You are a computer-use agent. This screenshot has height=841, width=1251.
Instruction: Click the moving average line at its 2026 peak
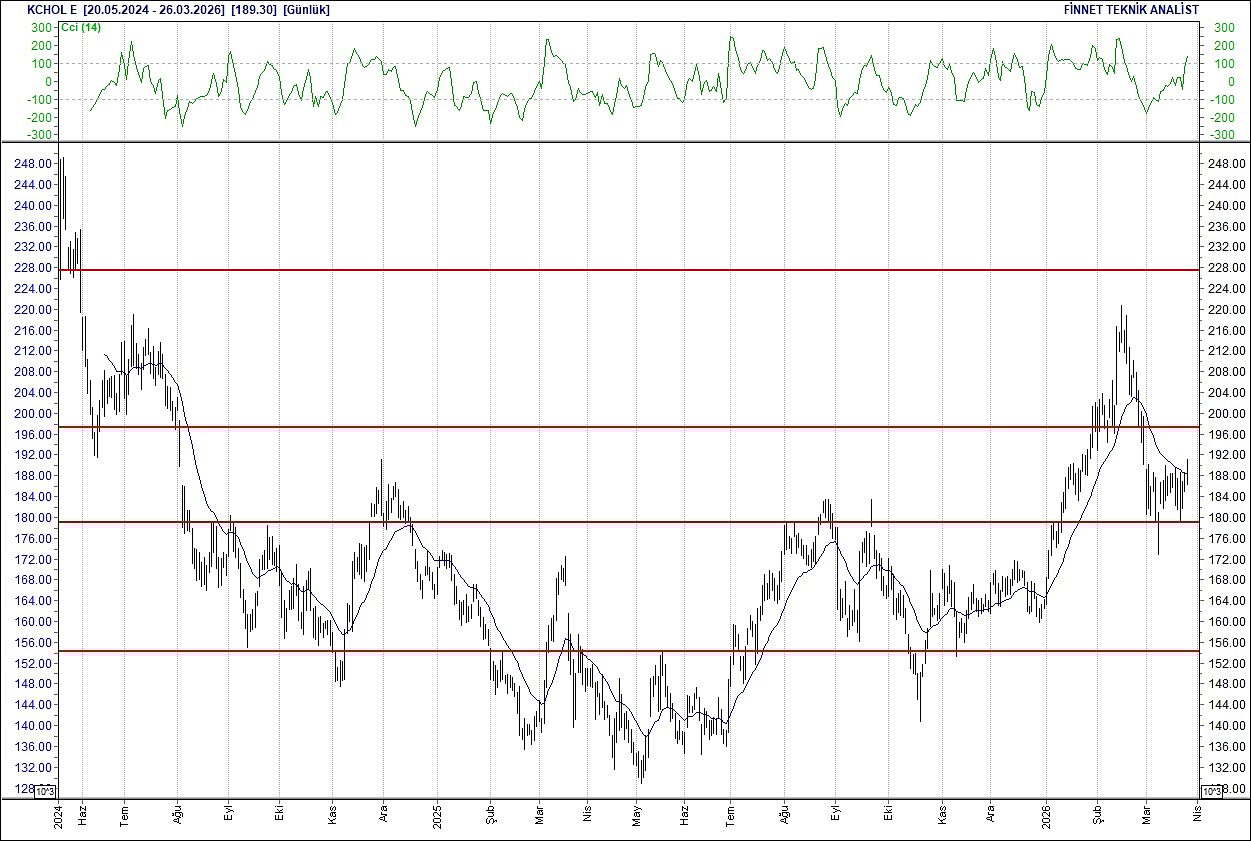[1135, 397]
